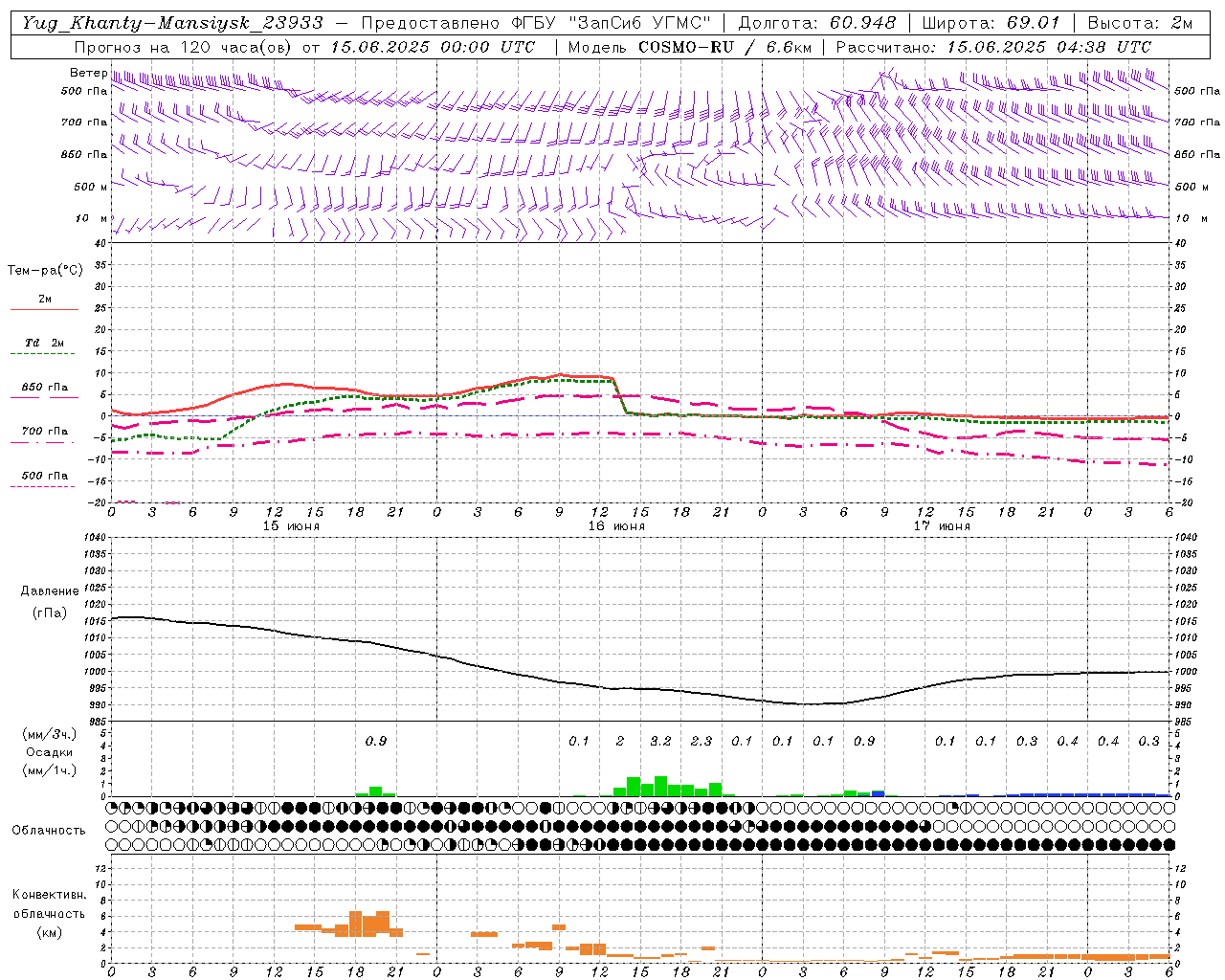Screen dimensions: 1225x980
Task: Click the 2.3 precipitation value
Action: pos(702,741)
